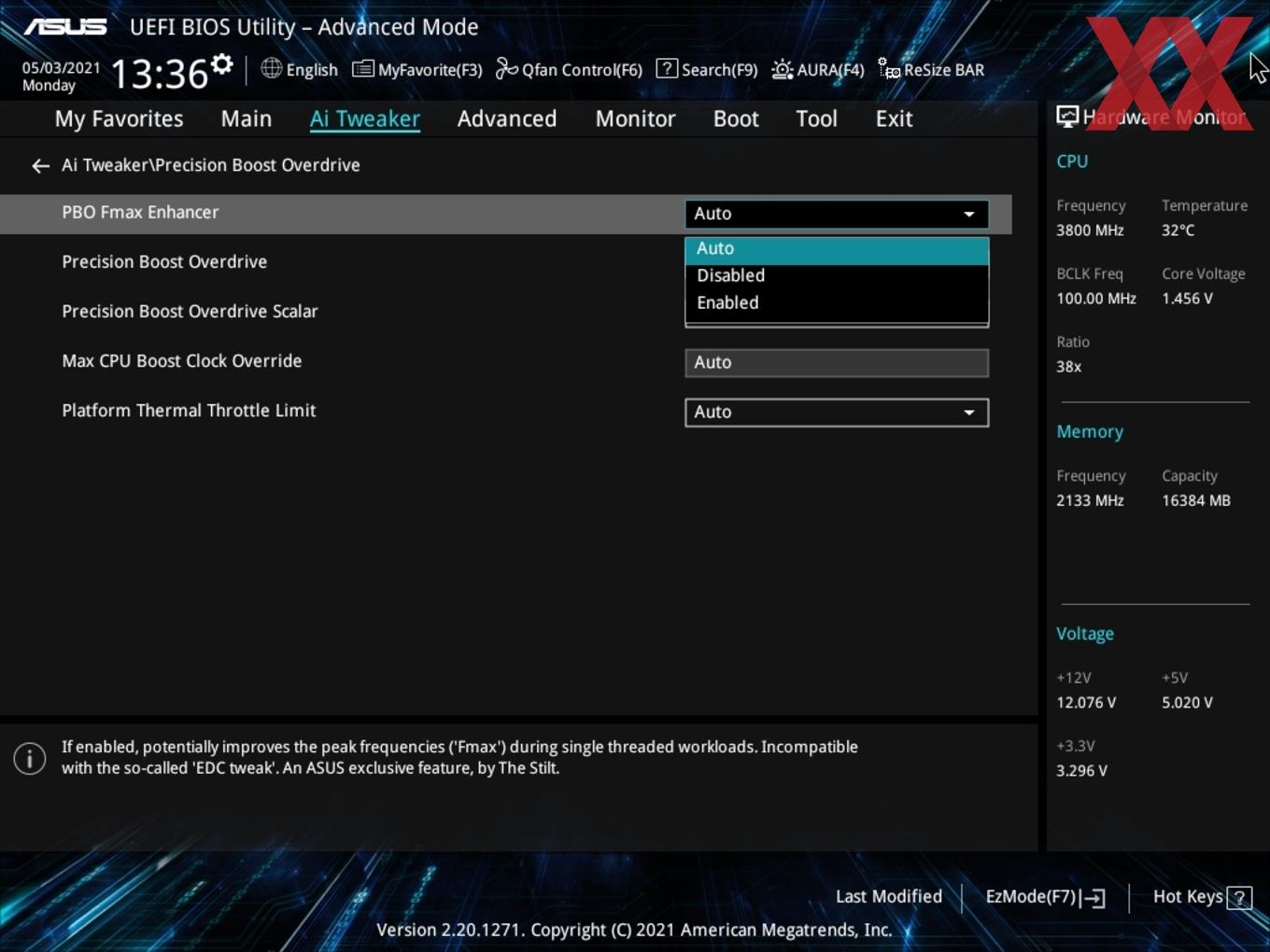
Task: Click the Voltage section heading
Action: (1085, 634)
